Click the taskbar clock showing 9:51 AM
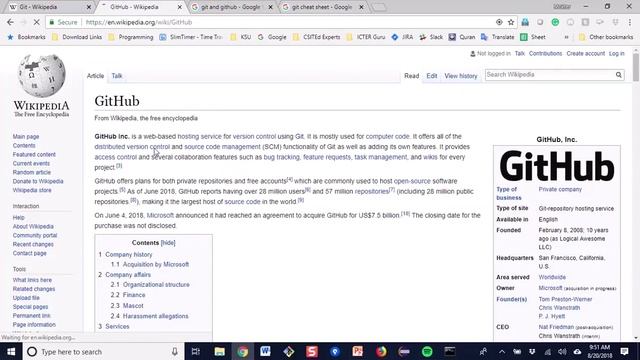Image resolution: width=640 pixels, height=360 pixels. (x=600, y=351)
